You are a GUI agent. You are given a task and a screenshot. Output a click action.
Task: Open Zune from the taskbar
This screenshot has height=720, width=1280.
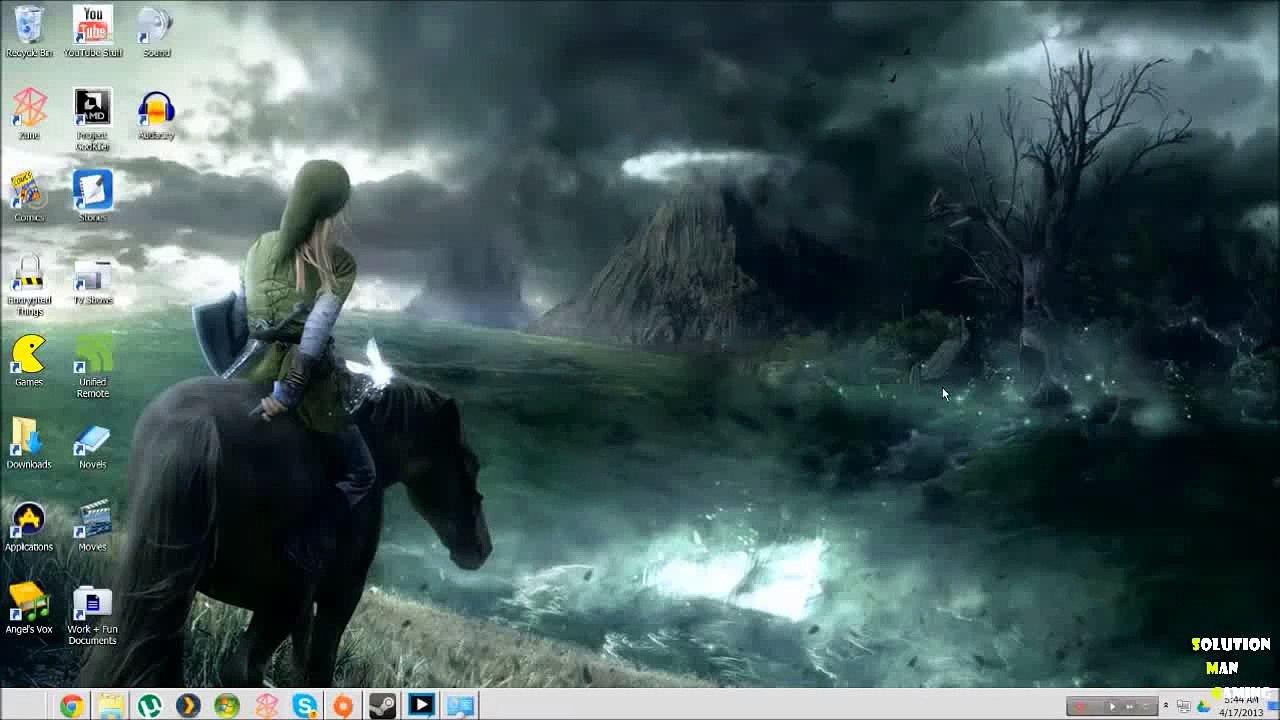(266, 706)
